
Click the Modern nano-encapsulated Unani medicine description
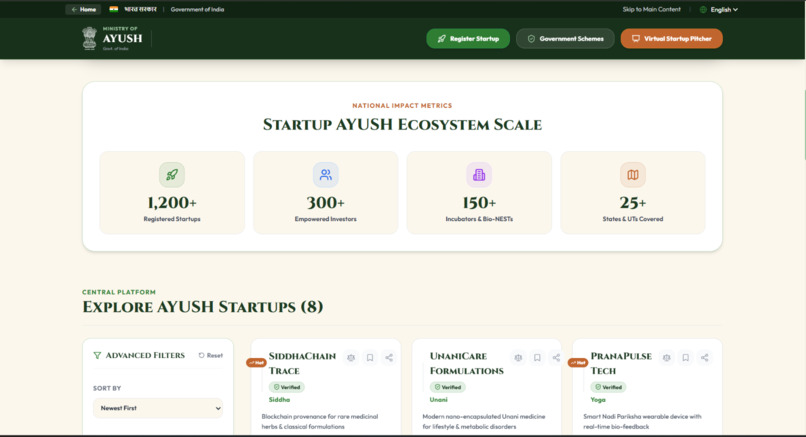click(x=484, y=422)
